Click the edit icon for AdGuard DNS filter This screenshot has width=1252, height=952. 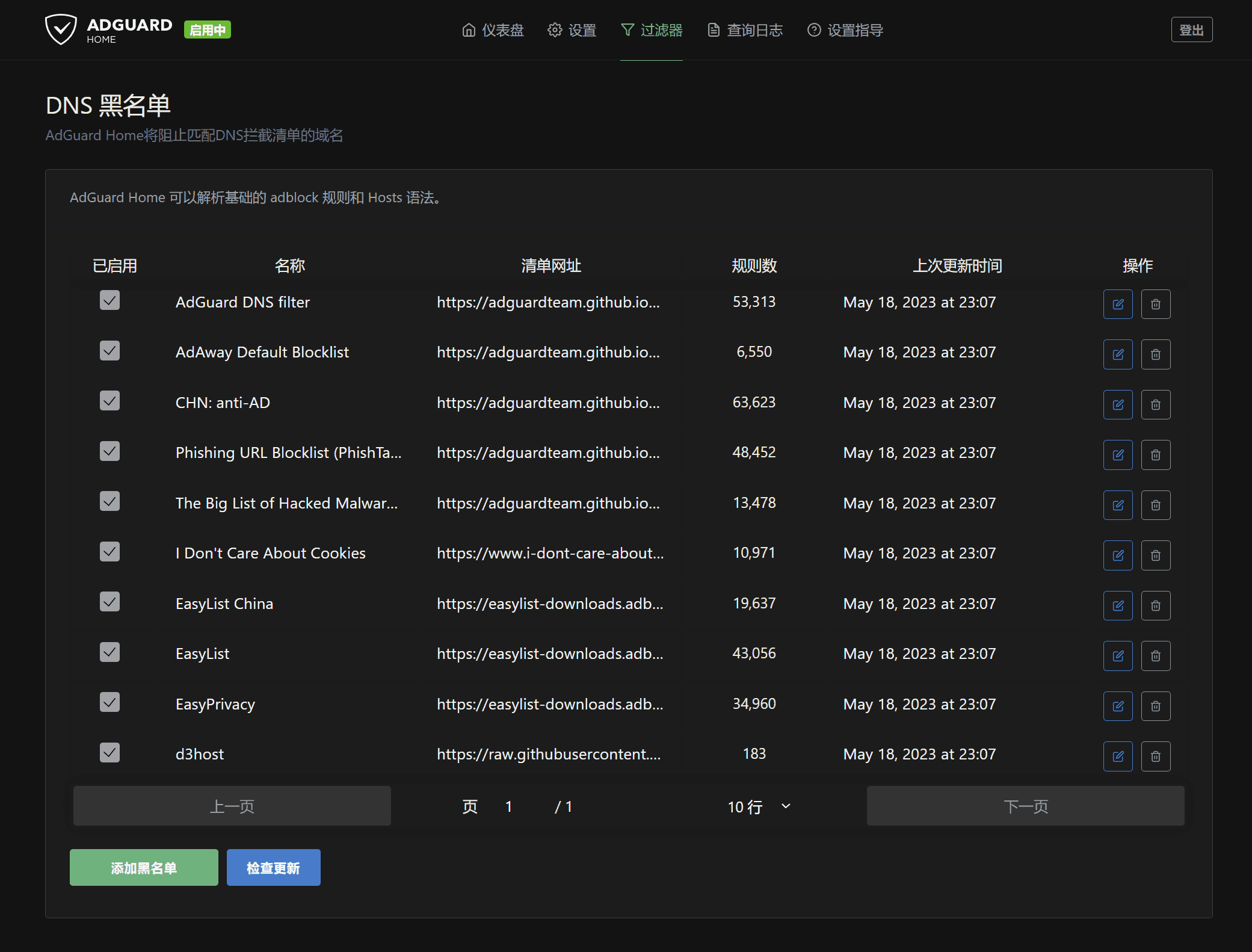[x=1117, y=304]
